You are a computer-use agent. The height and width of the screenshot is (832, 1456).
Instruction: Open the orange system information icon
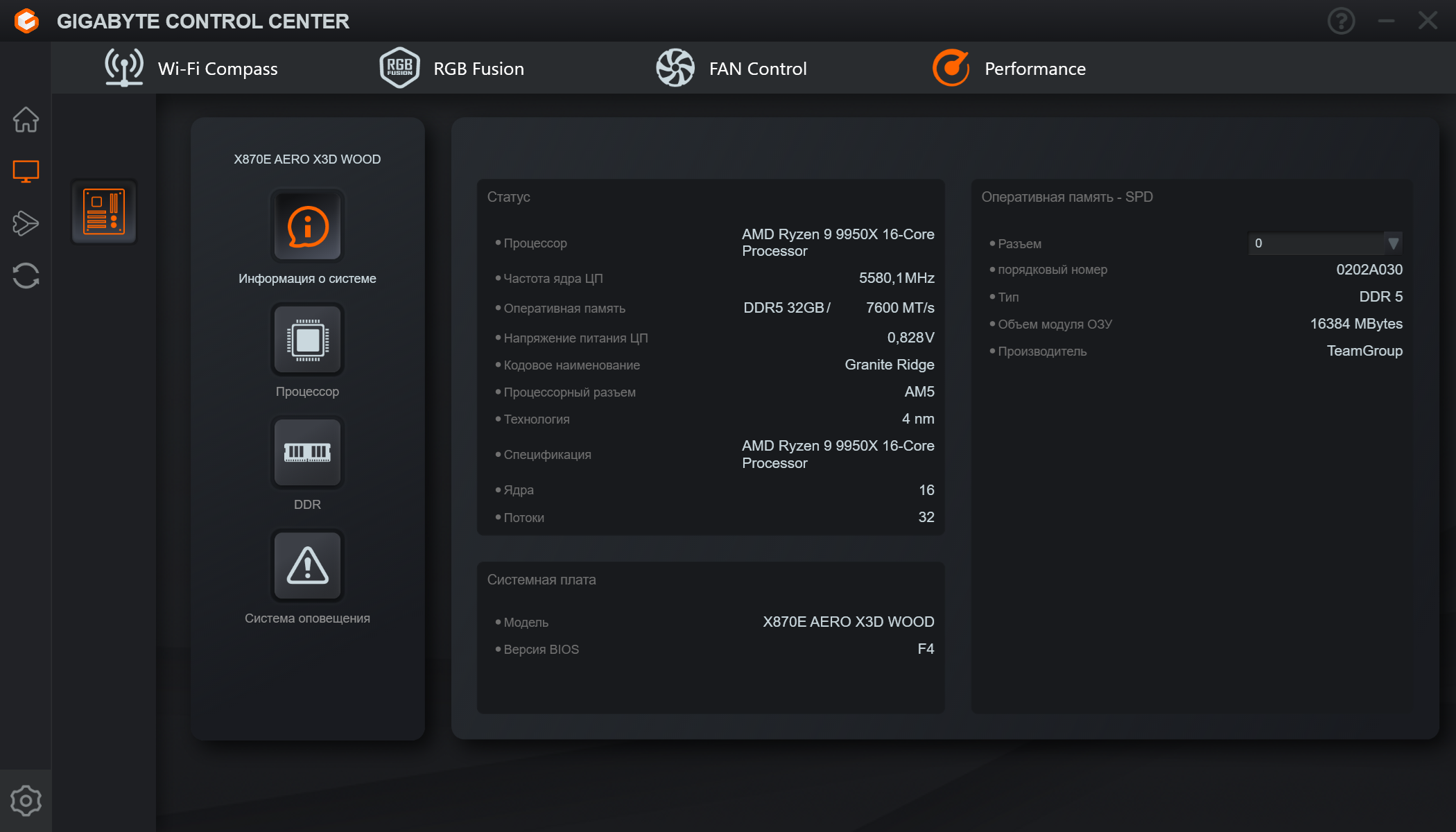click(x=307, y=226)
